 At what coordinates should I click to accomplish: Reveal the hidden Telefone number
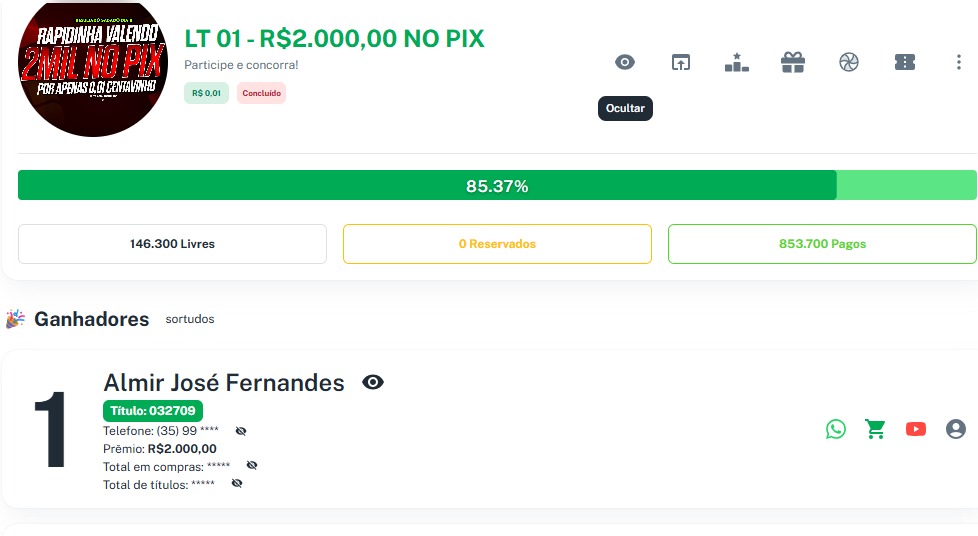point(241,431)
